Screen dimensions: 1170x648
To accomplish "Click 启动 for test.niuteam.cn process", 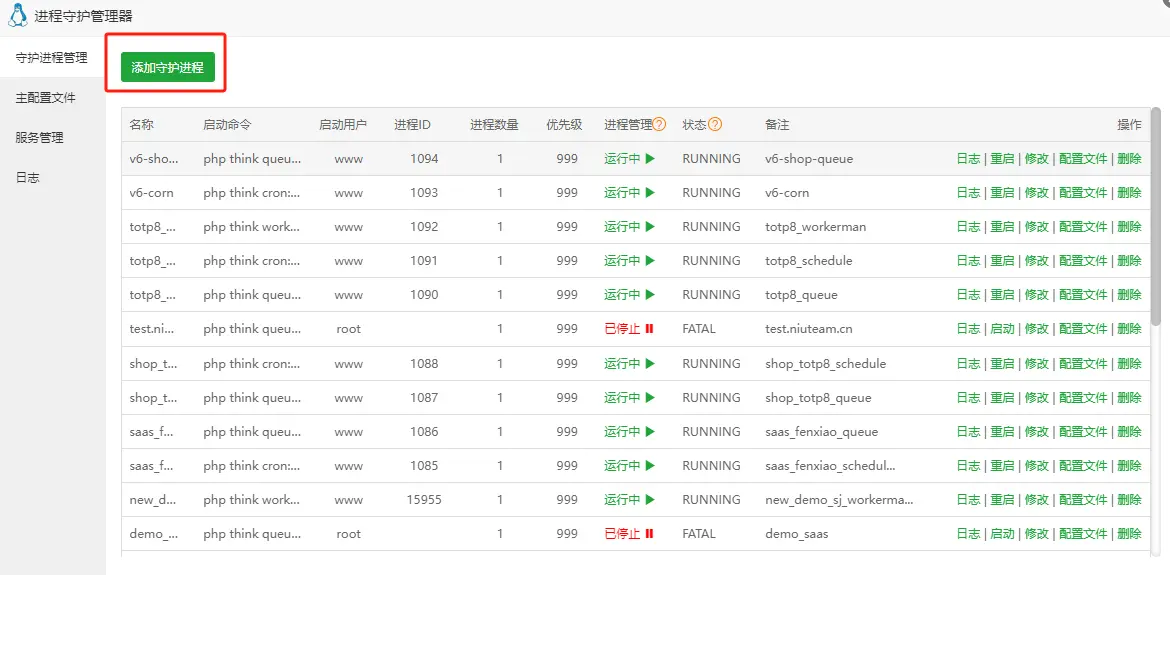I will pyautogui.click(x=1002, y=329).
